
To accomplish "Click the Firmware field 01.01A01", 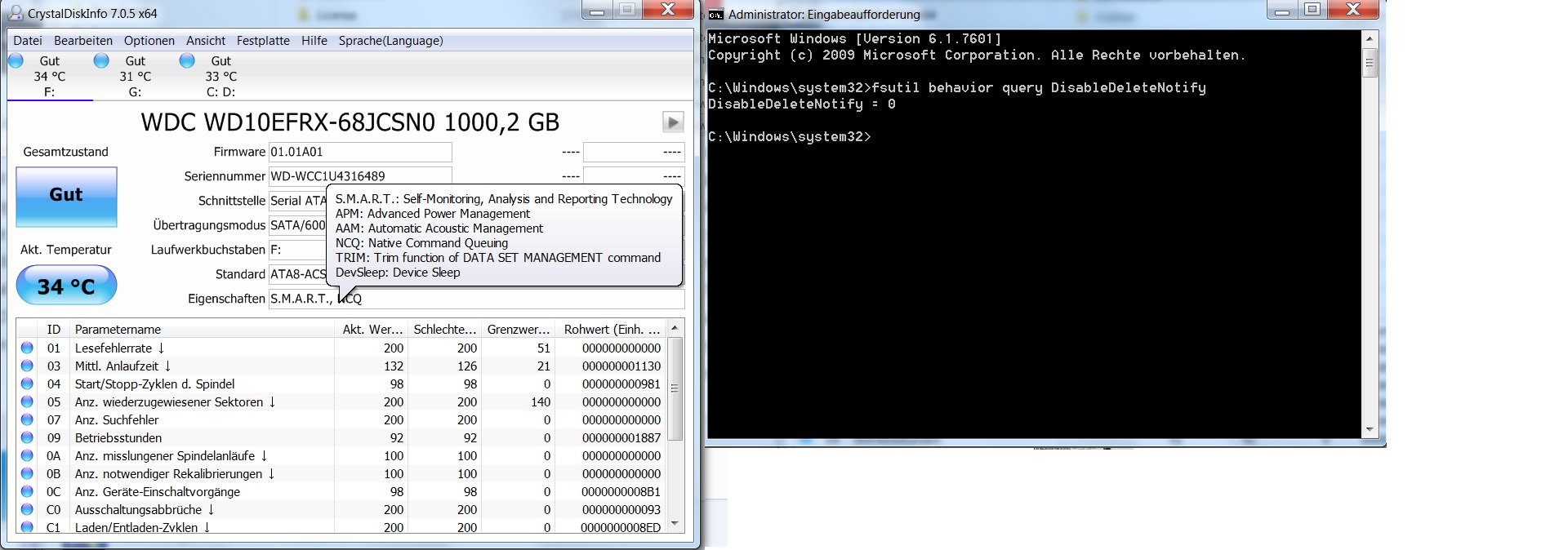I will (360, 152).
